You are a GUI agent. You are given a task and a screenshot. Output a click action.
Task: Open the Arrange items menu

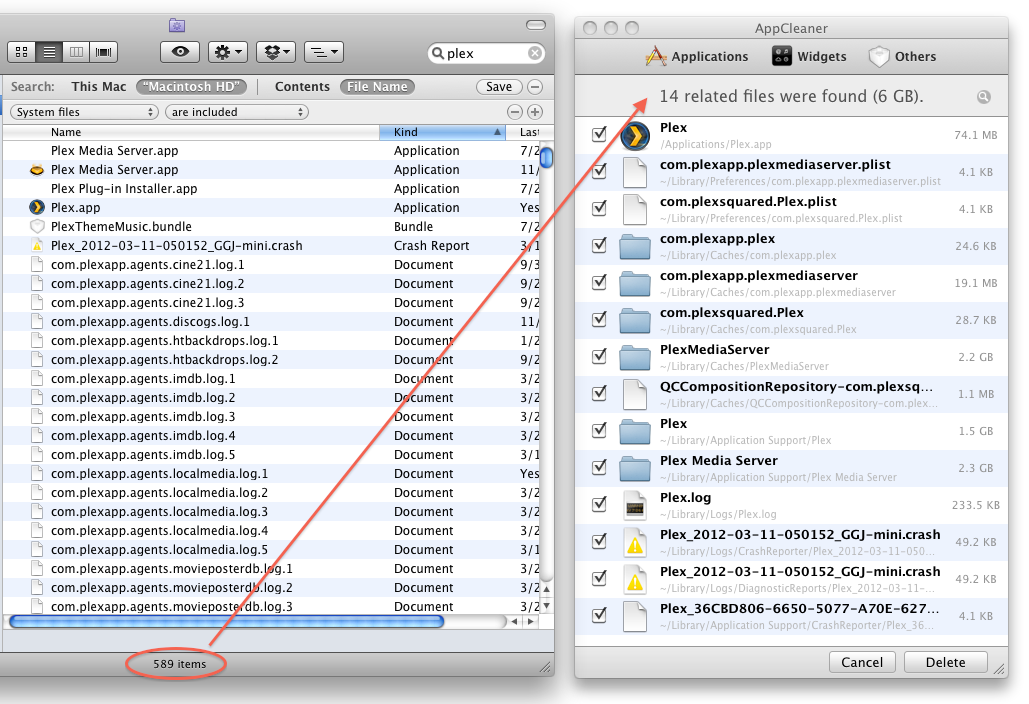click(x=324, y=52)
